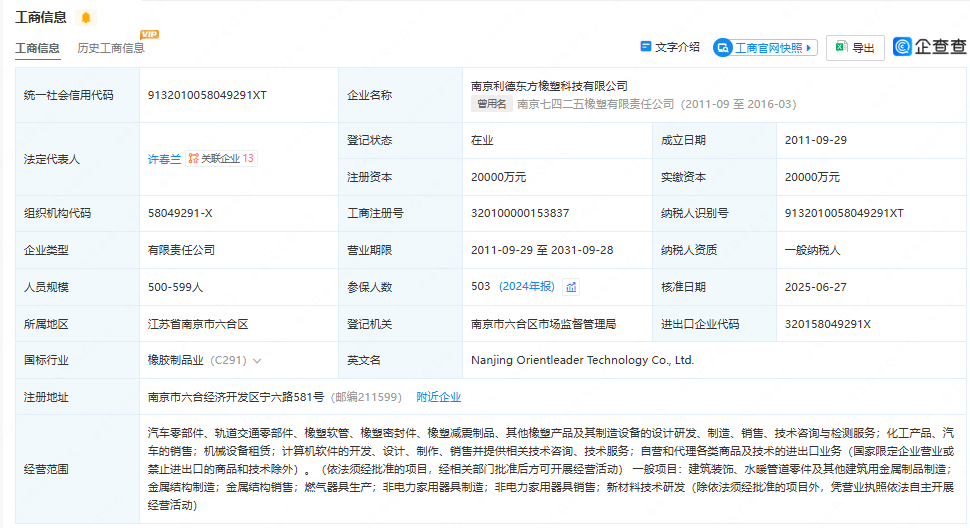The width and height of the screenshot is (970, 528).
Task: Click the 工商官网快照 camera icon
Action: pyautogui.click(x=723, y=48)
